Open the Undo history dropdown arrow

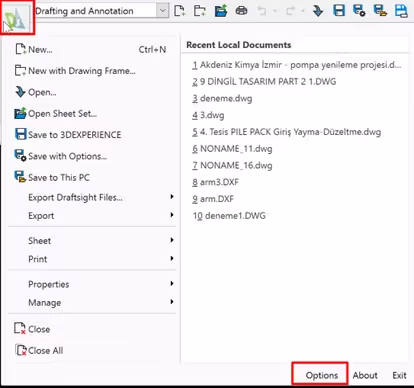tap(275, 11)
